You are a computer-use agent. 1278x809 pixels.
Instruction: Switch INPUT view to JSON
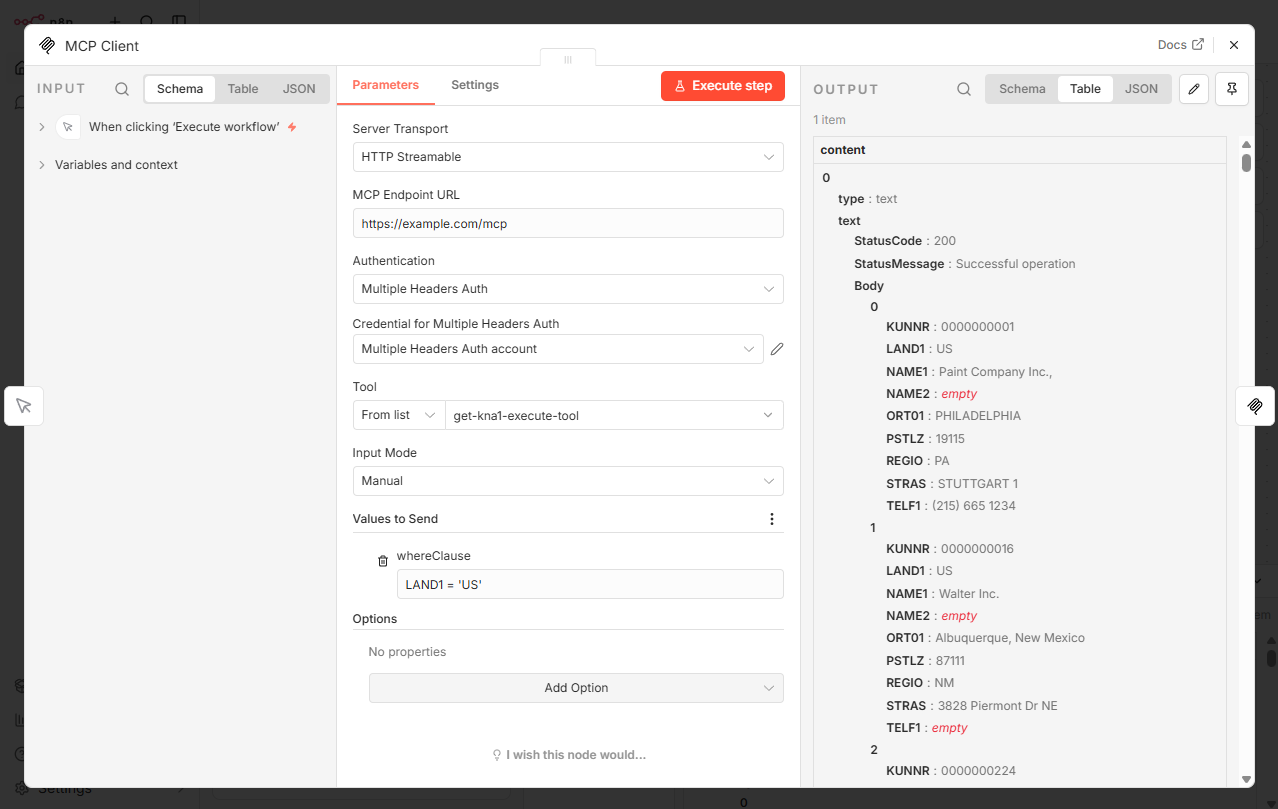click(299, 89)
